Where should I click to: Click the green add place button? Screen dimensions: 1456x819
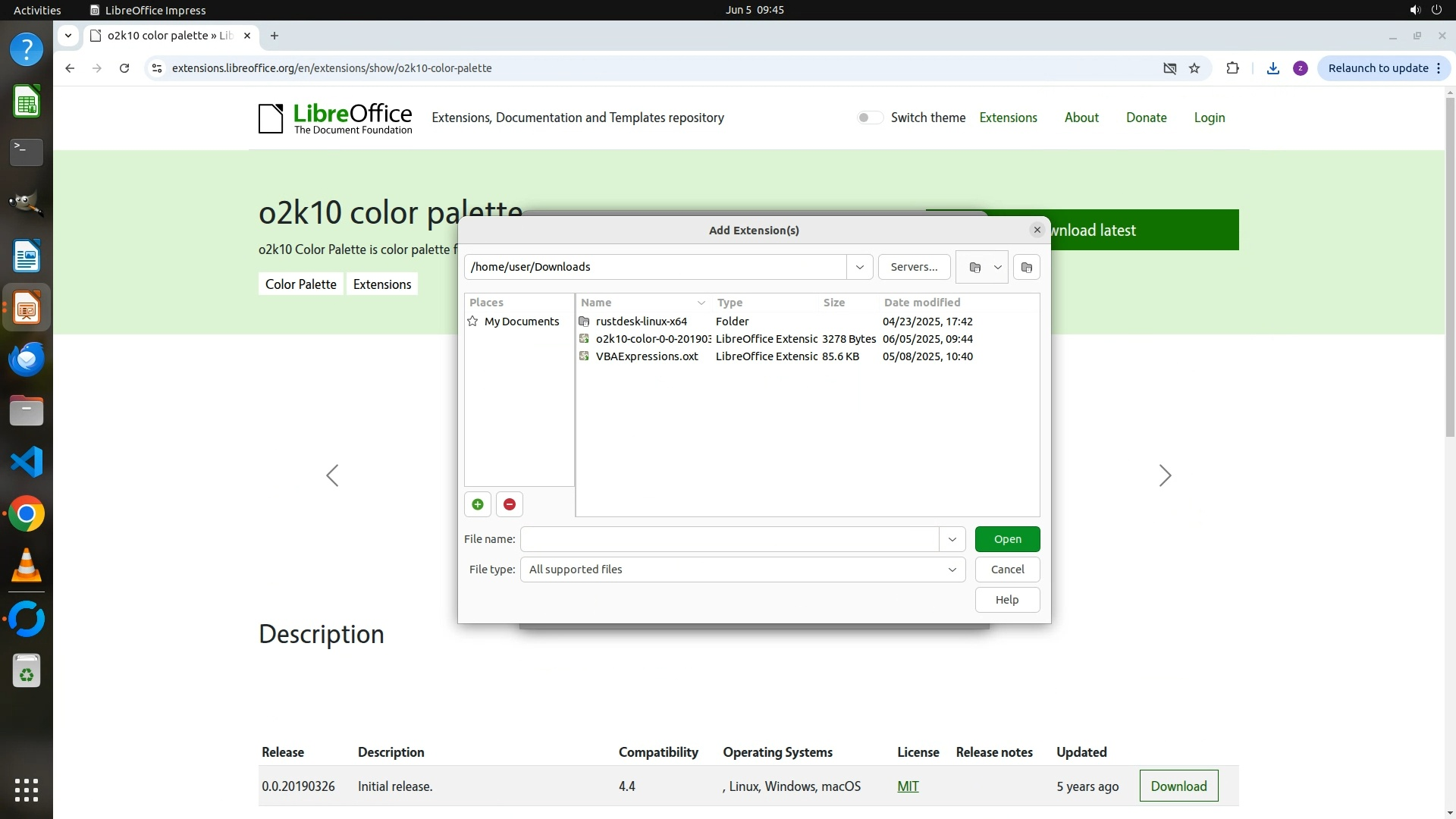point(478,504)
